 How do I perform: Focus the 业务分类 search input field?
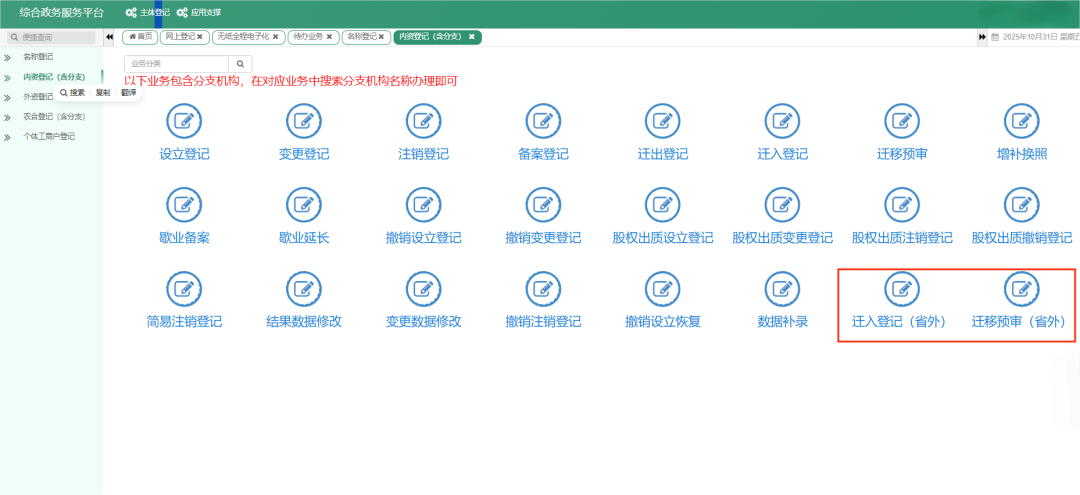[x=176, y=63]
